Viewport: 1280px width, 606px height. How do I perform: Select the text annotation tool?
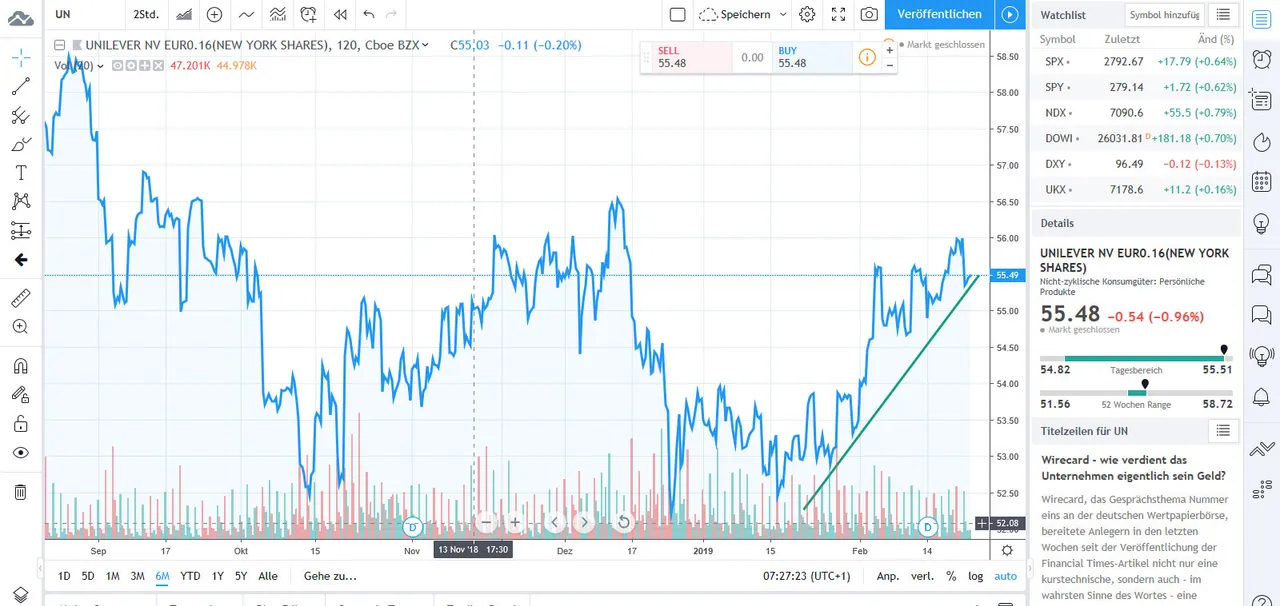pyautogui.click(x=20, y=173)
